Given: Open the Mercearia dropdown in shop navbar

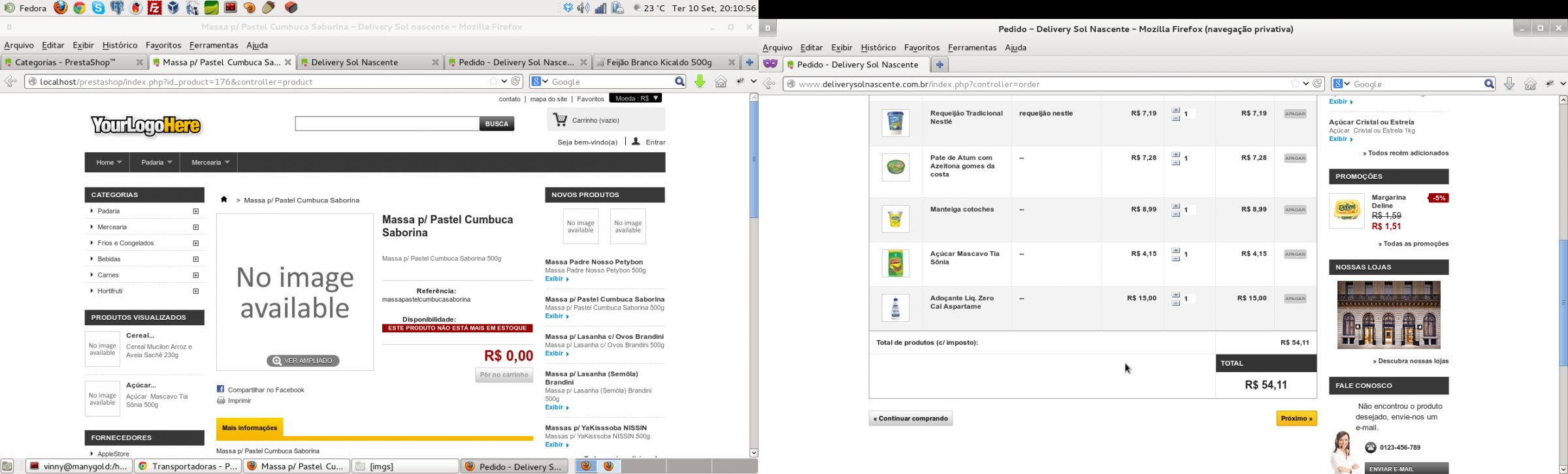Looking at the screenshot, I should click(x=209, y=163).
